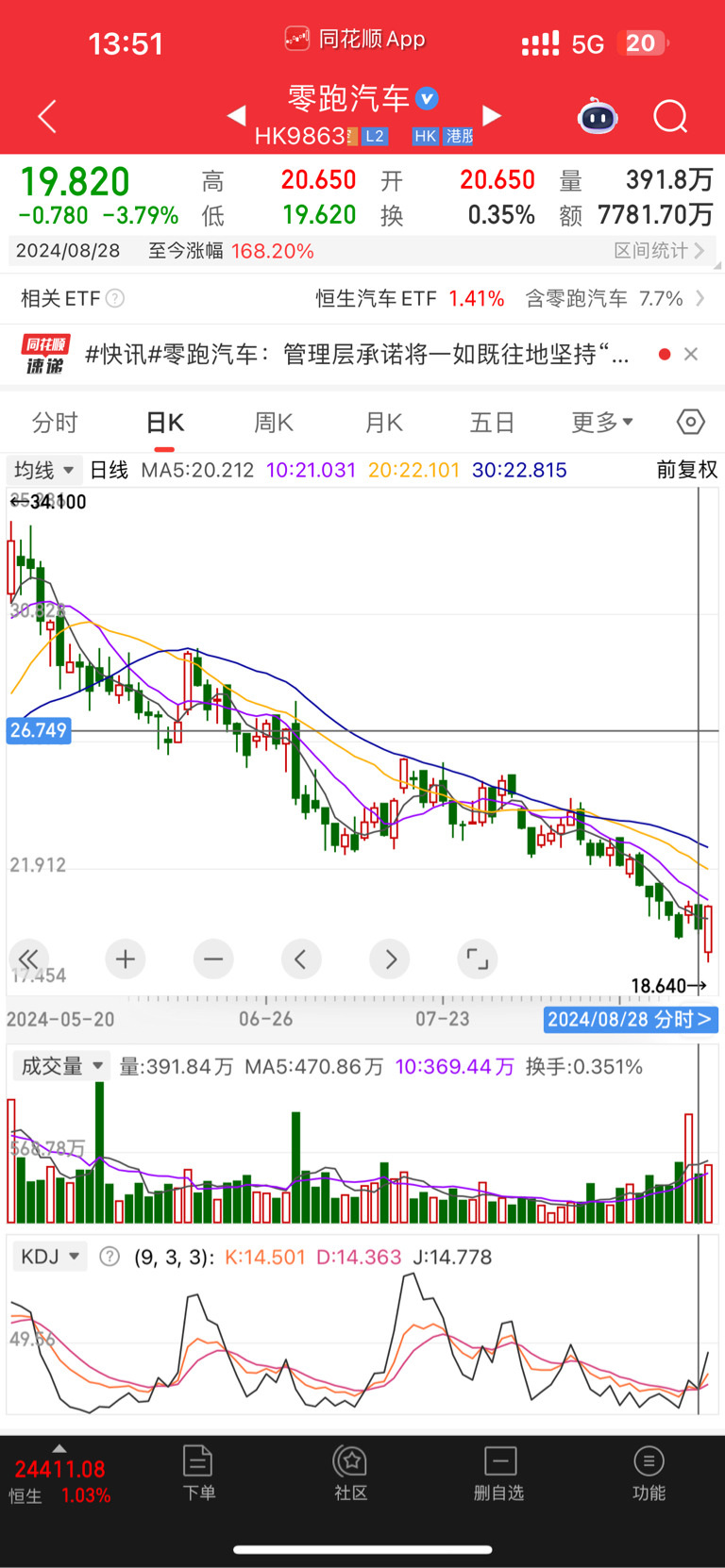The image size is (725, 1568).
Task: Tap the stock code HK9863
Action: (300, 136)
